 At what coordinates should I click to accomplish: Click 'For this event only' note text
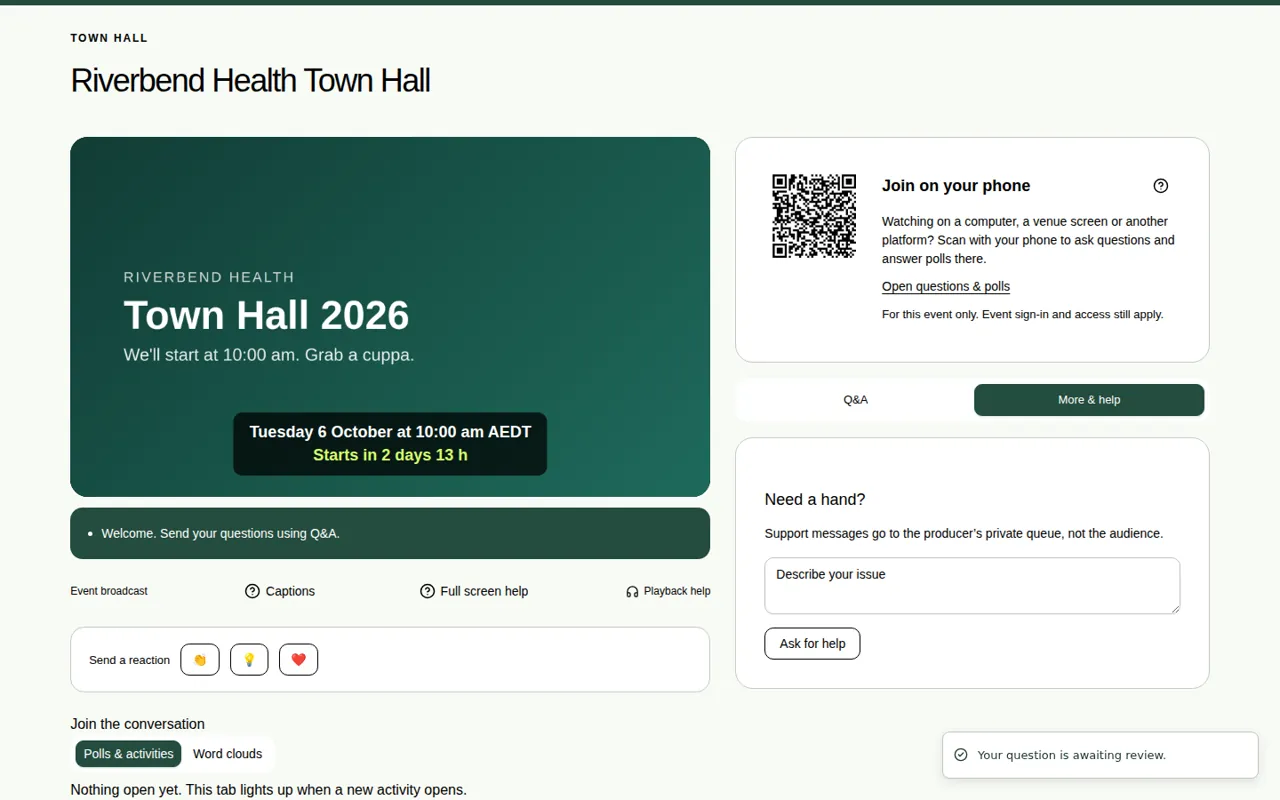[1022, 315]
